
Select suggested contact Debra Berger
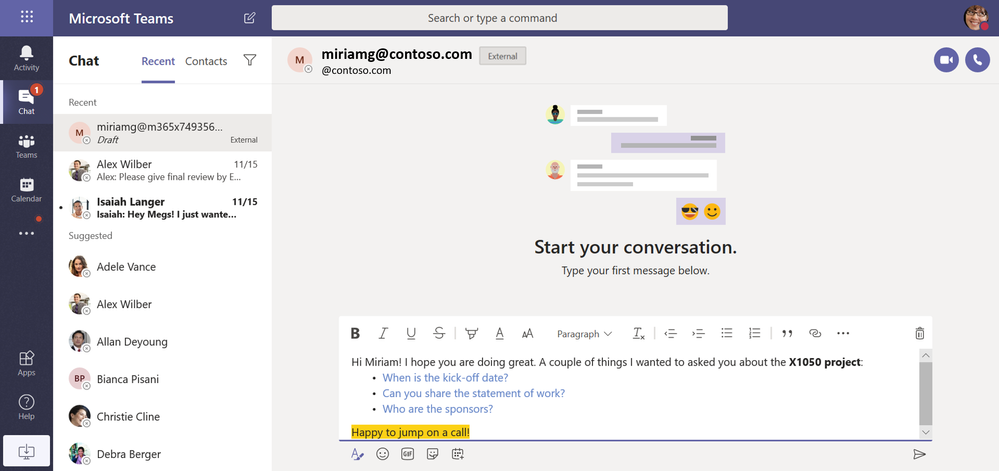click(162, 454)
